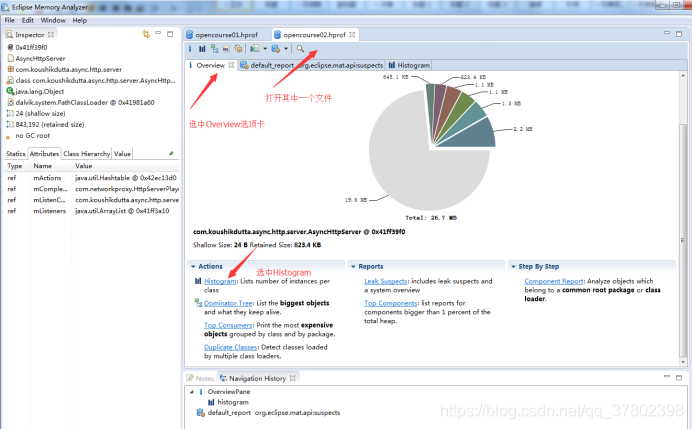Open the File menu
Image resolution: width=693 pixels, height=429 pixels.
[9, 20]
